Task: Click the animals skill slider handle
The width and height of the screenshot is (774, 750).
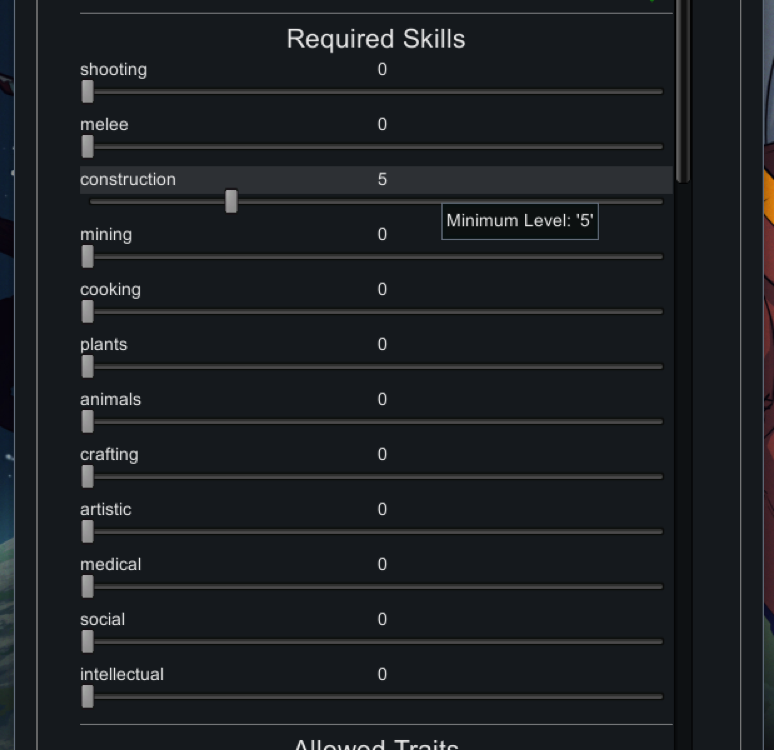Action: click(x=88, y=422)
